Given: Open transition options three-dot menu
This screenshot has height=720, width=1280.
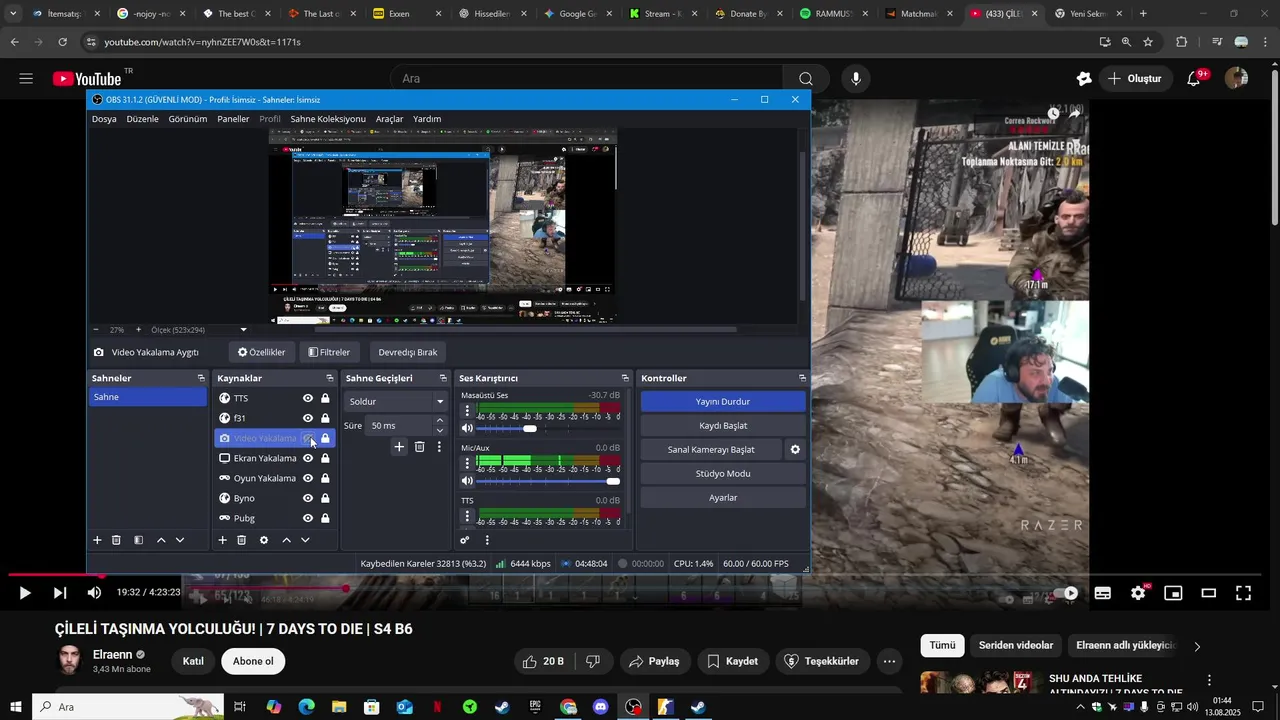Looking at the screenshot, I should 439,447.
